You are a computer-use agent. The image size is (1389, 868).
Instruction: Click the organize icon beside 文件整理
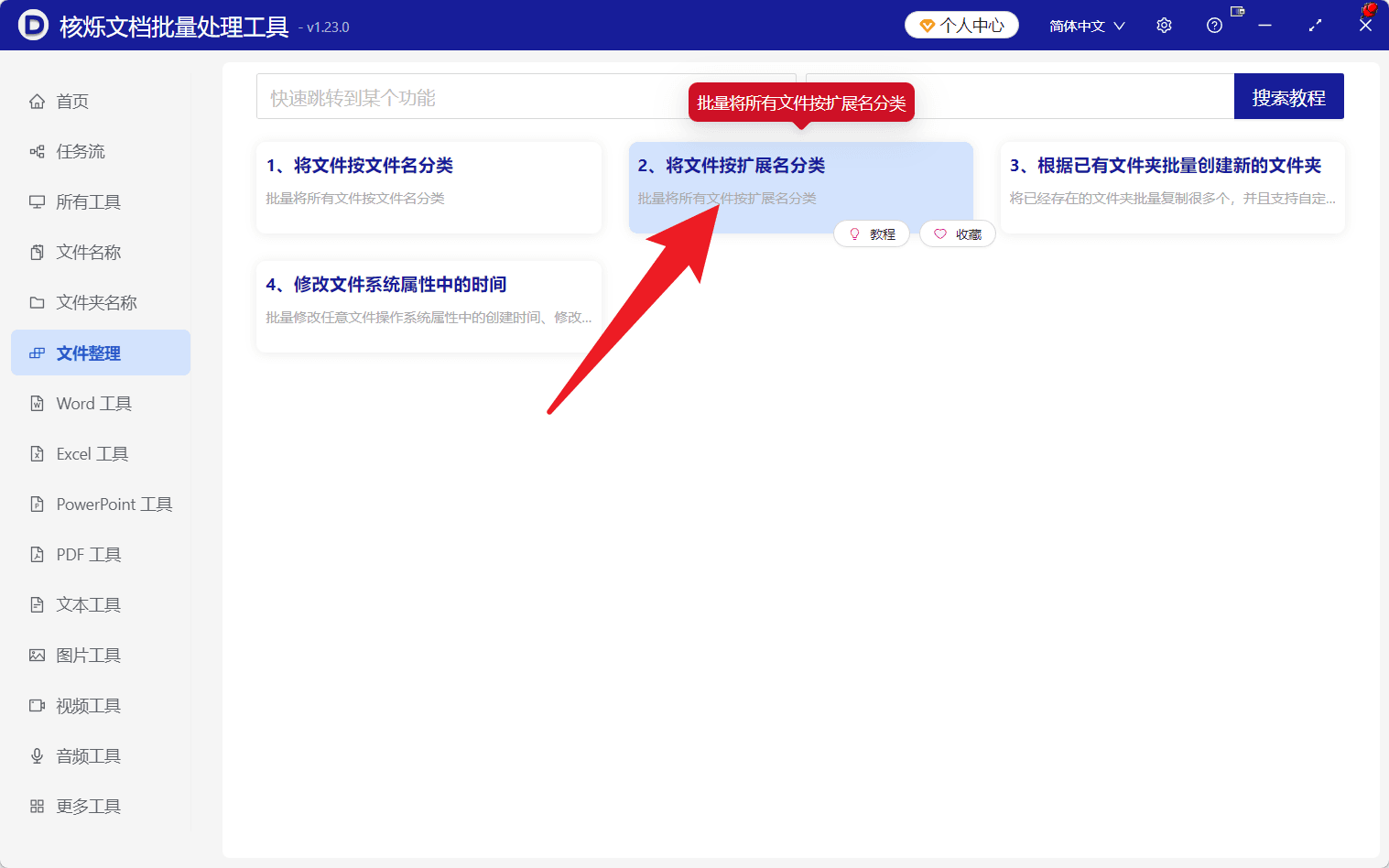37,353
